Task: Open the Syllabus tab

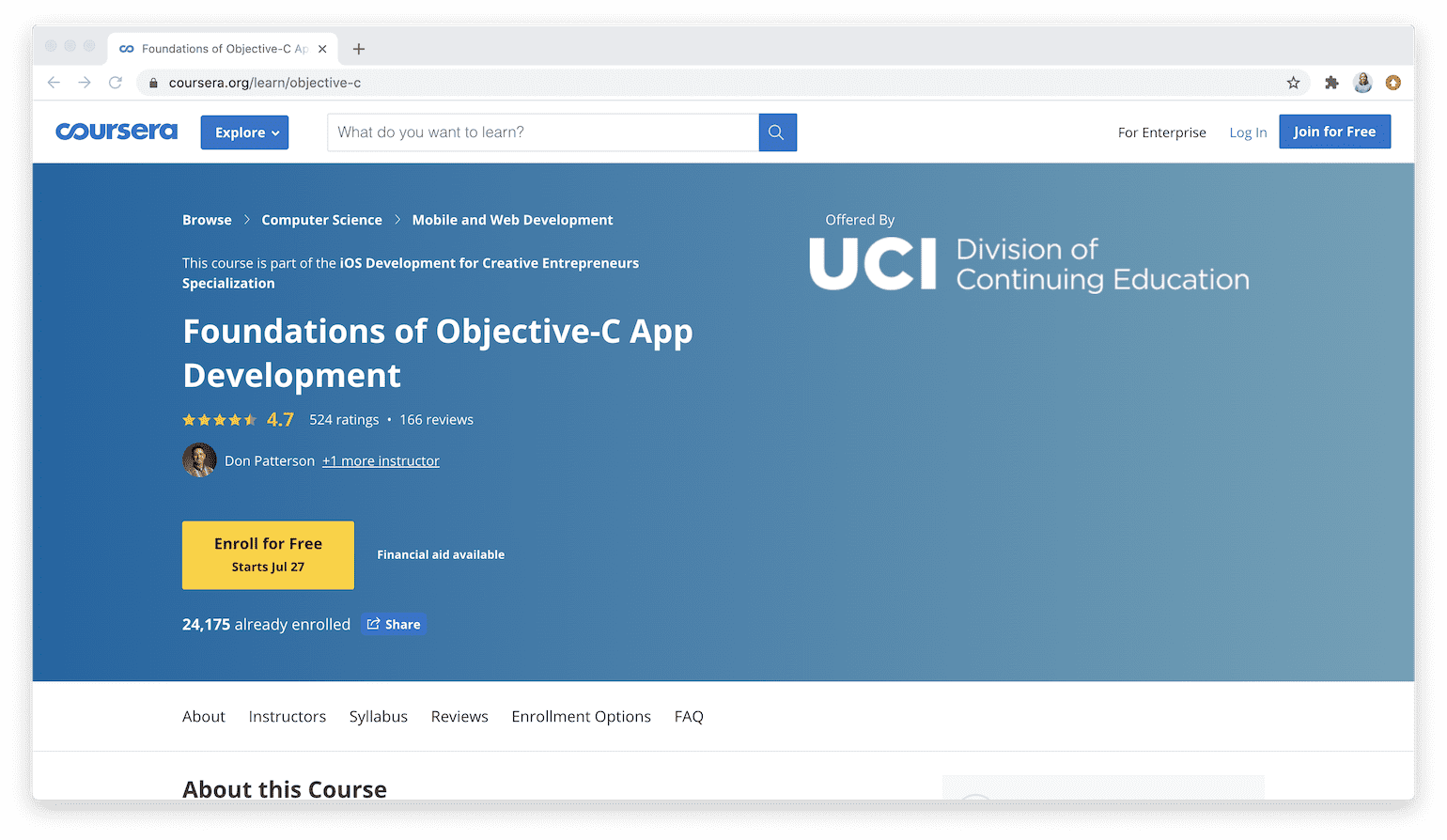Action: (x=378, y=716)
